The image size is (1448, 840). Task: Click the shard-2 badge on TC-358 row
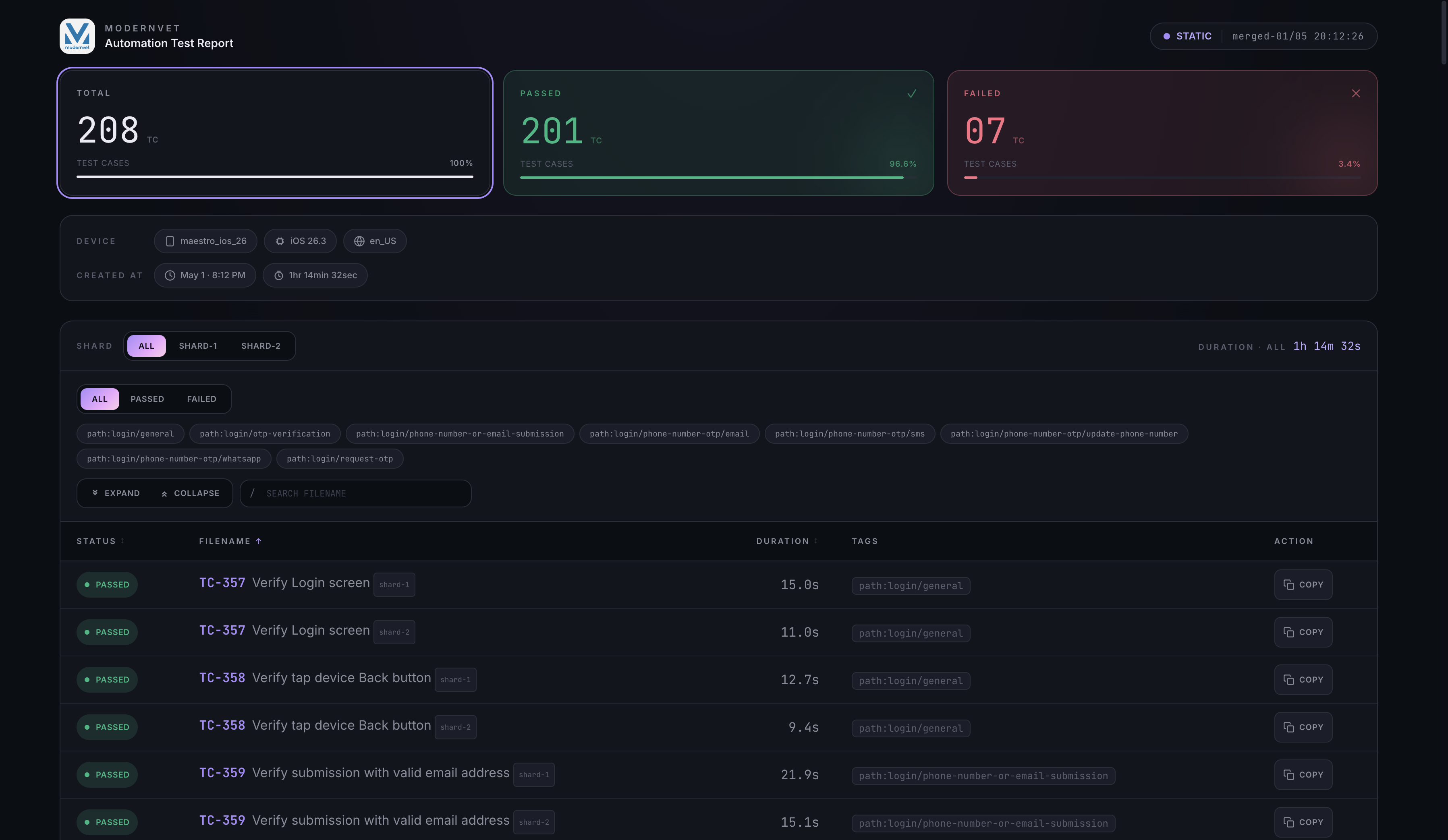point(455,727)
